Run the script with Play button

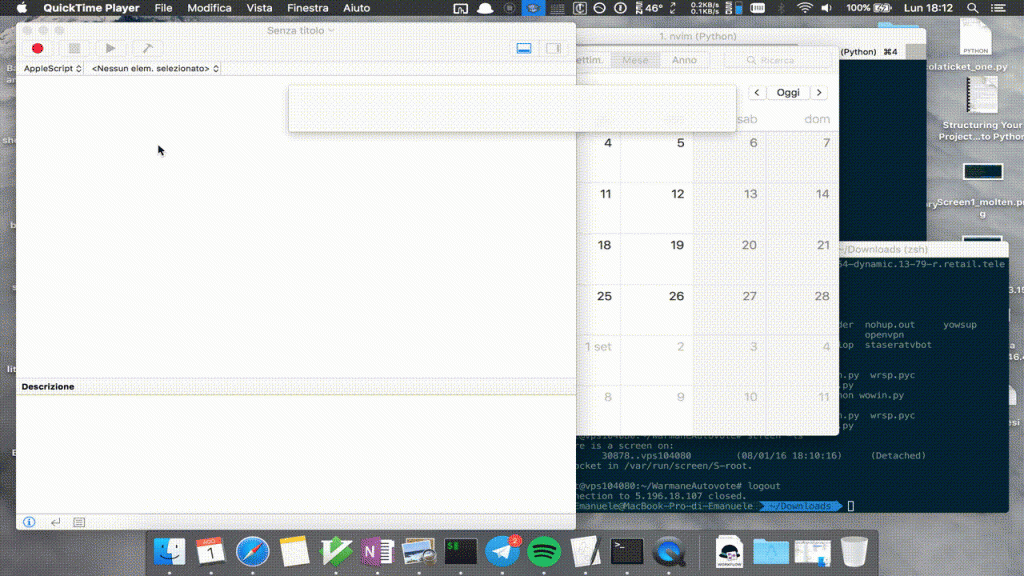click(110, 48)
